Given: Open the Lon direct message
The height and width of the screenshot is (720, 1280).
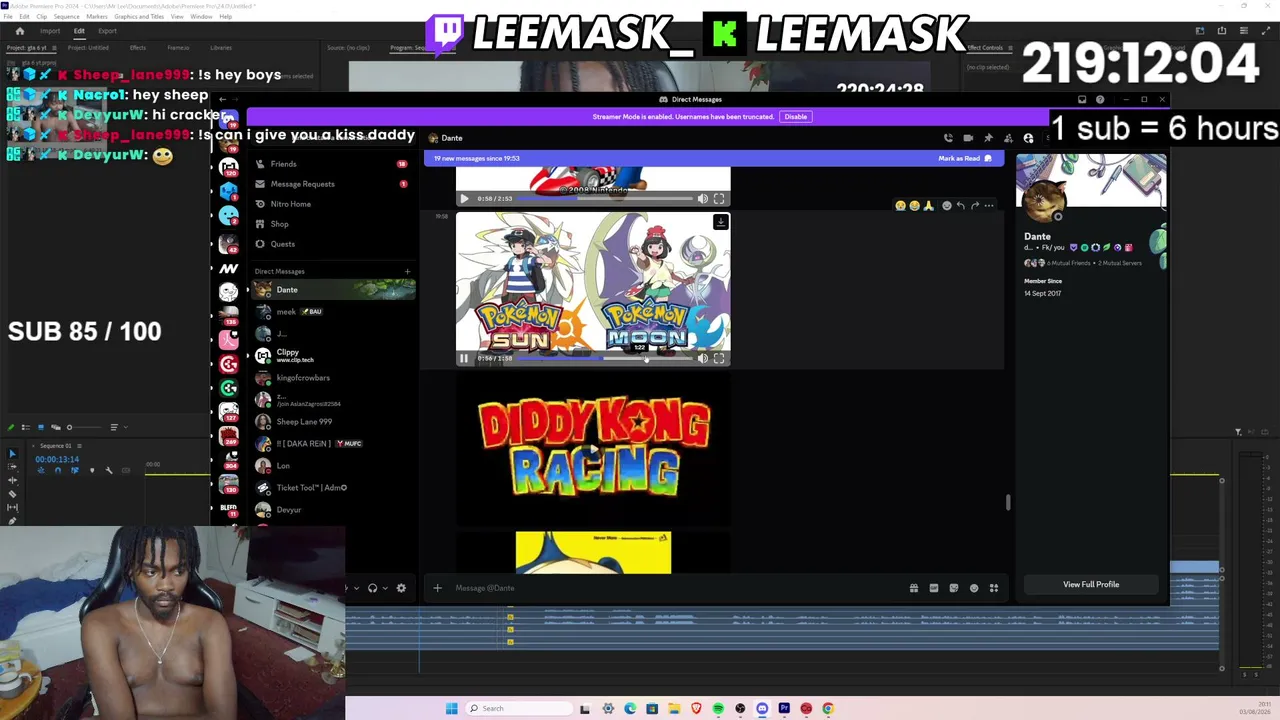Looking at the screenshot, I should point(333,466).
